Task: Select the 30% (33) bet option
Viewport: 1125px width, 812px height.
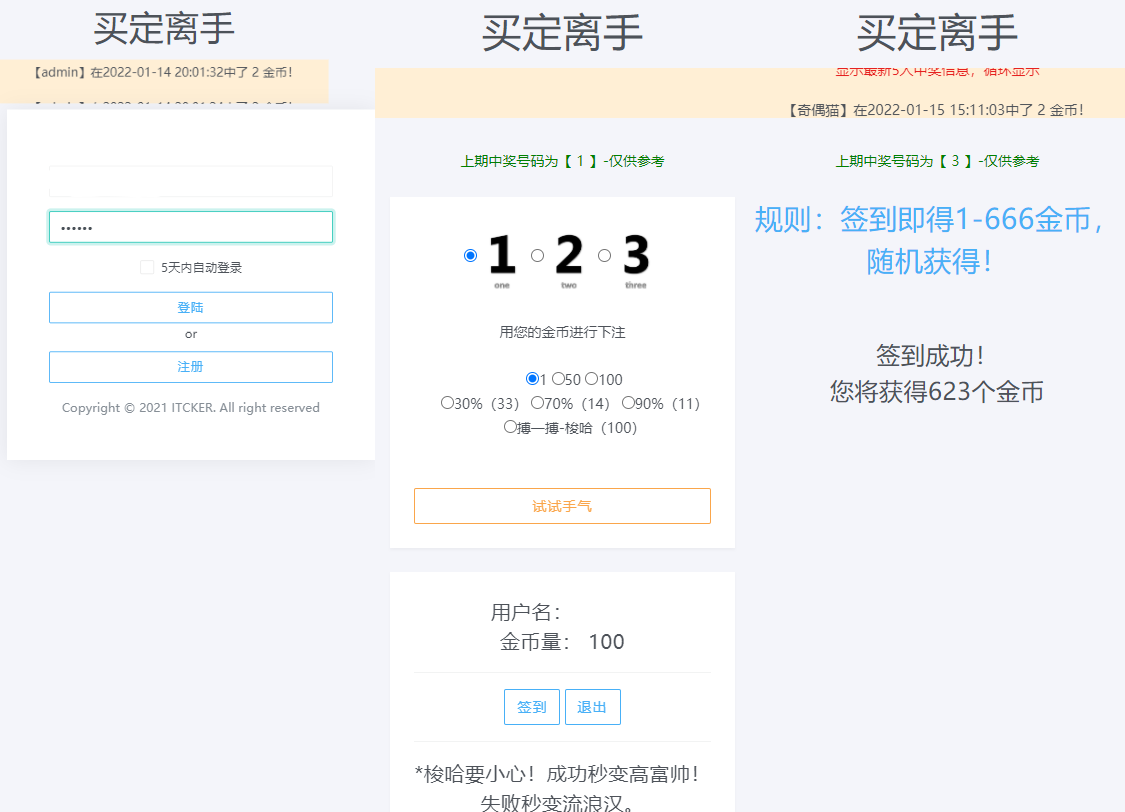Action: point(447,402)
